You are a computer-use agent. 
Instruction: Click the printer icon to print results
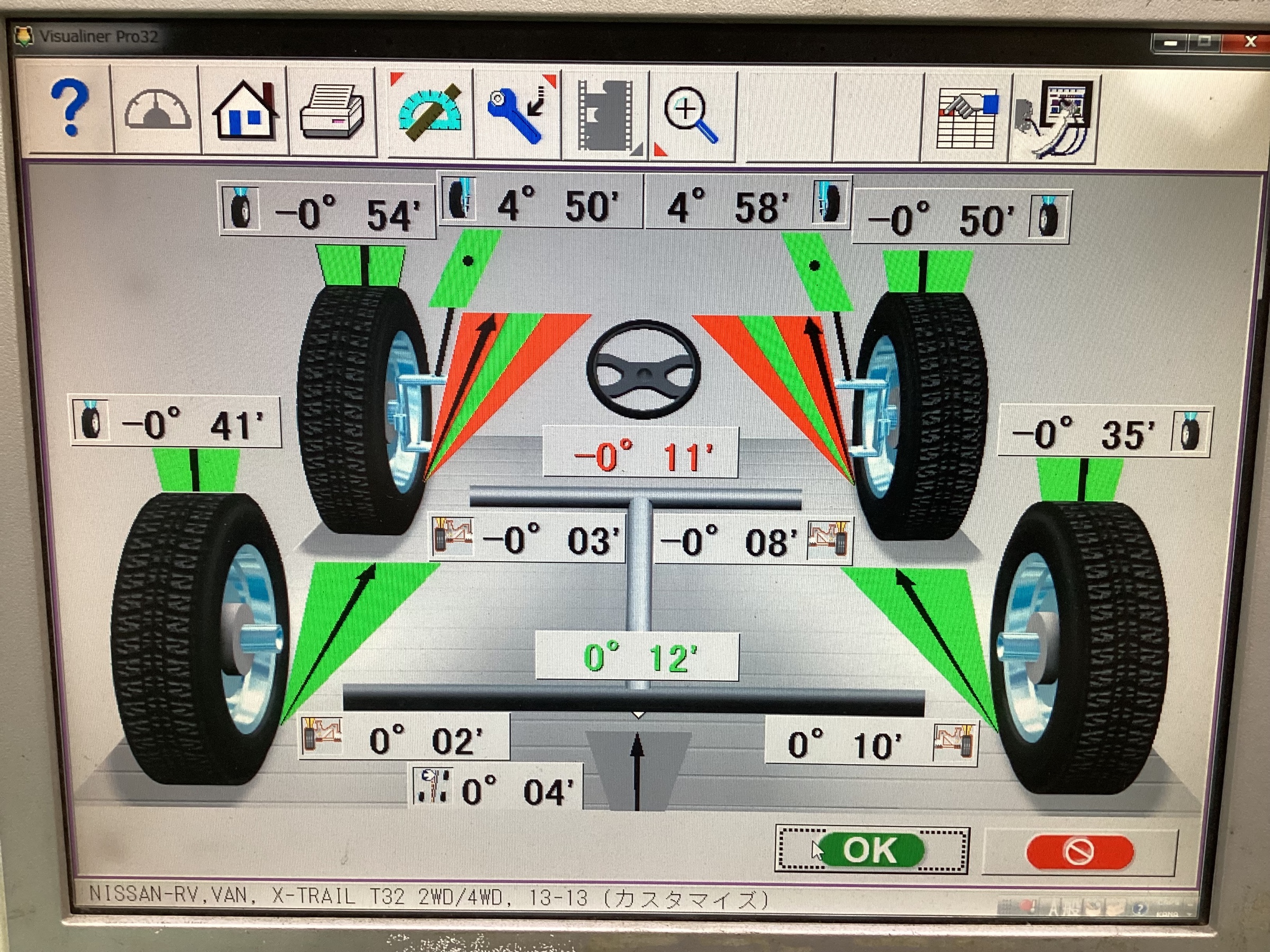(x=332, y=111)
